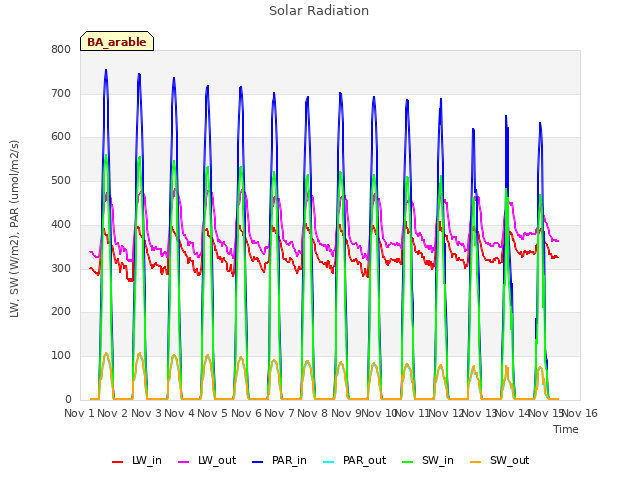Click the BA_arable site label
640x480 pixels.
pyautogui.click(x=117, y=42)
